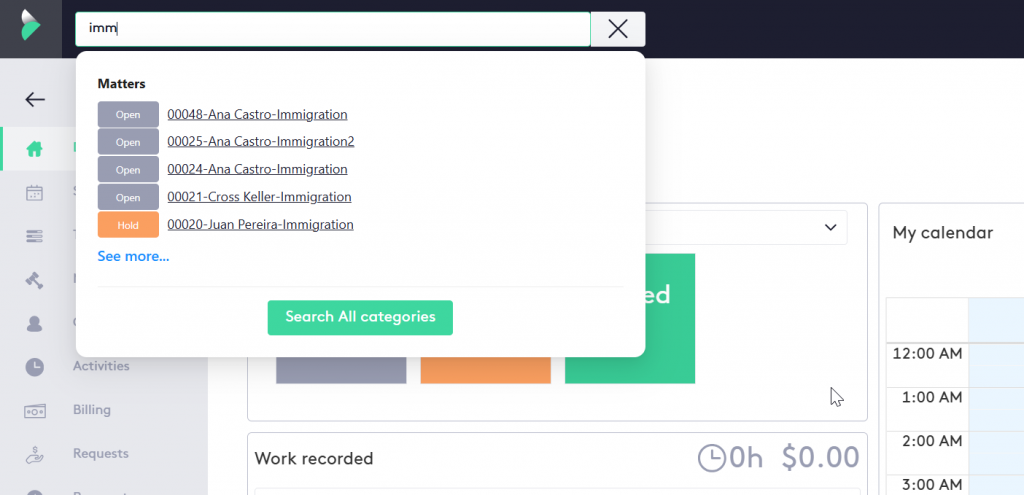Go to Home via the house icon
Screen dimensions: 1024x495
tap(35, 149)
